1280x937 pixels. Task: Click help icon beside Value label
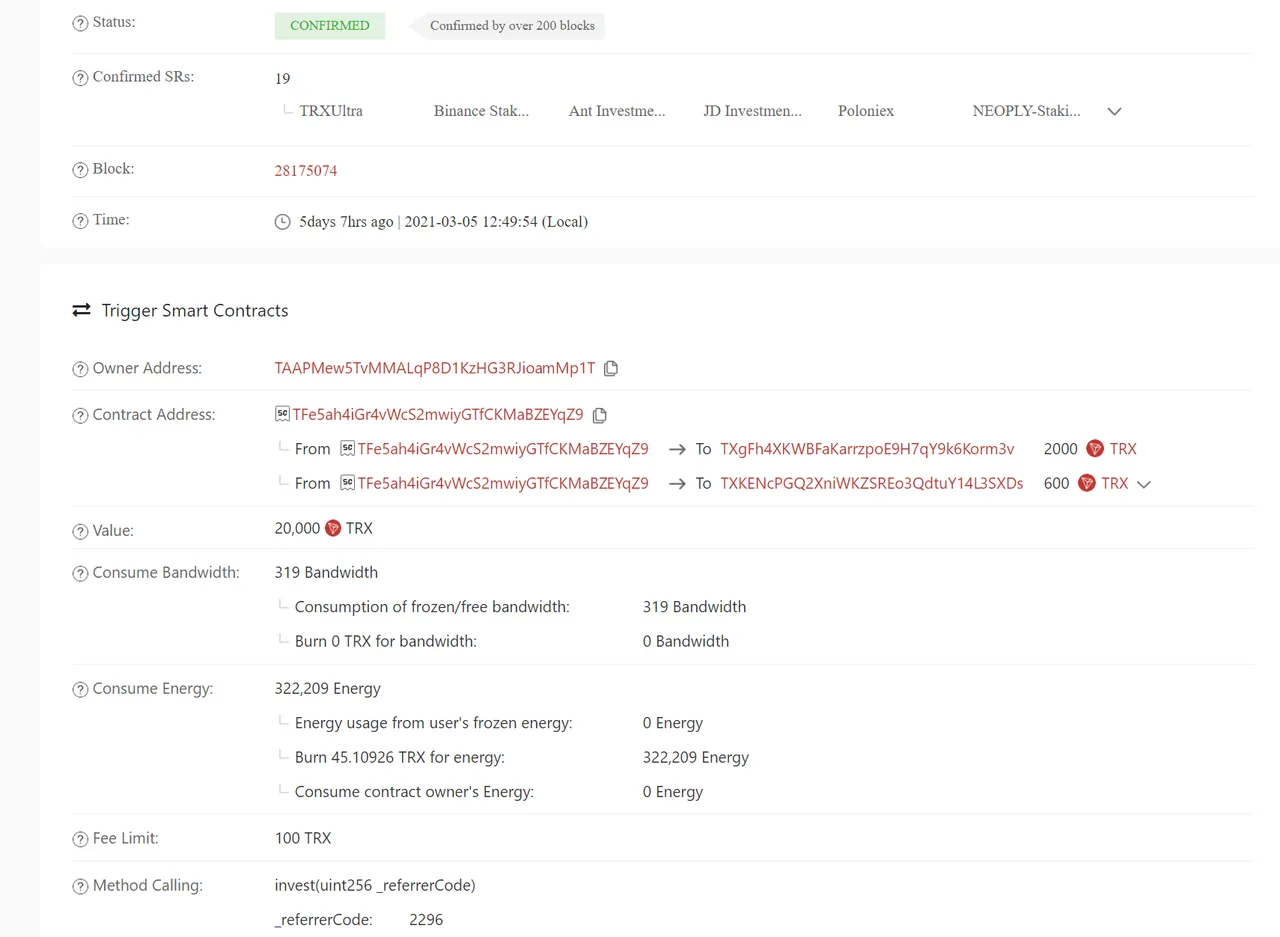point(80,532)
